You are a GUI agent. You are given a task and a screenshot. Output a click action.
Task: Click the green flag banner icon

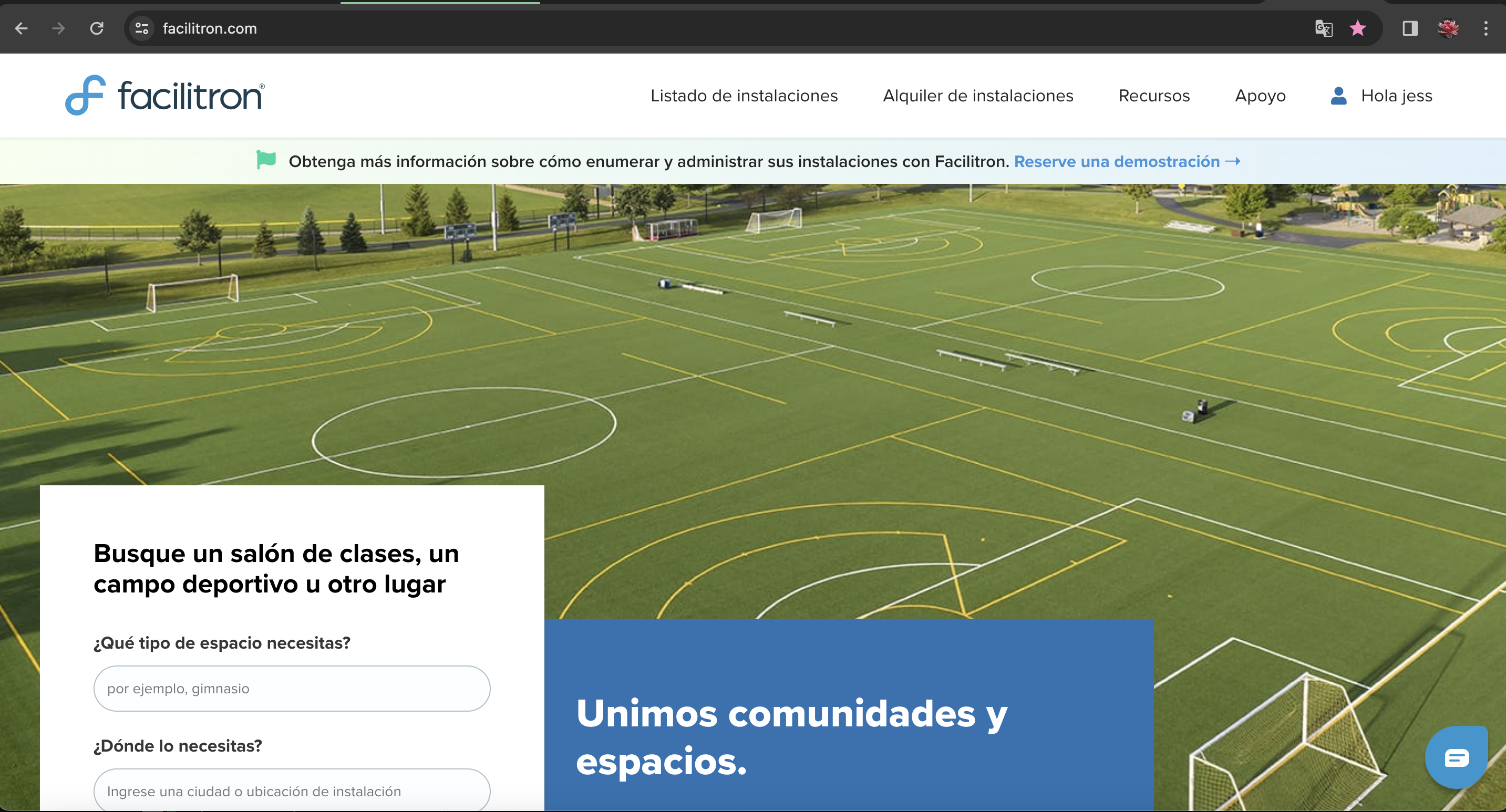266,160
